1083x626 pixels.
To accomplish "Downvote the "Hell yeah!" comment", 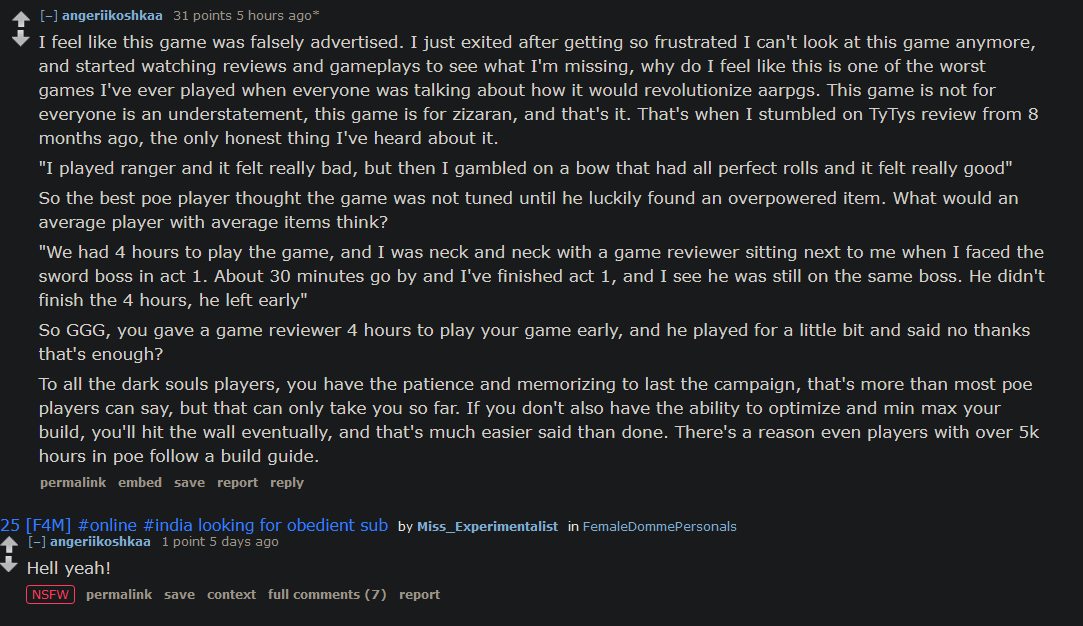I will pos(9,565).
